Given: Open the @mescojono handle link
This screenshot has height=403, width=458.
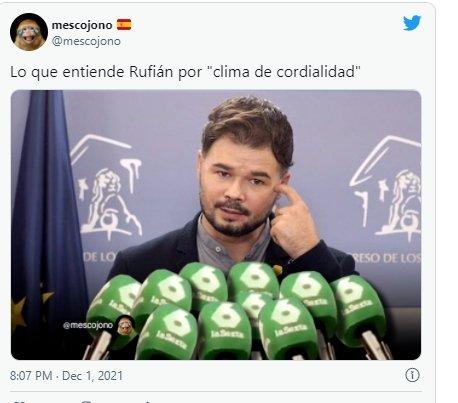Looking at the screenshot, I should tap(86, 41).
